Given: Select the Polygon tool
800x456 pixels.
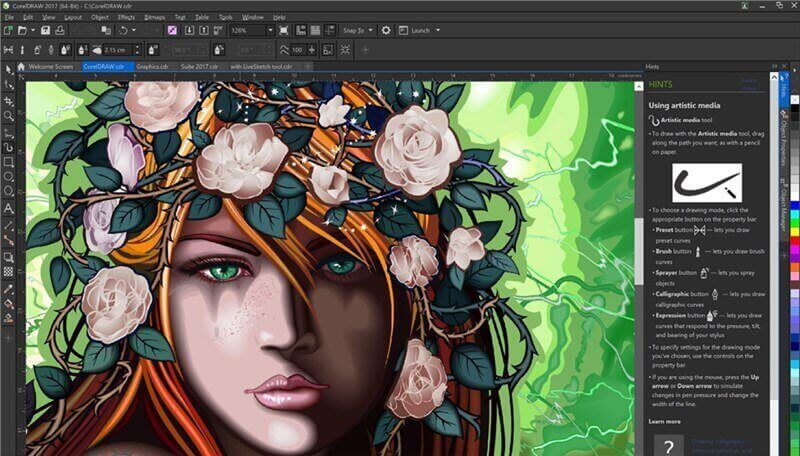Looking at the screenshot, I should 8,191.
